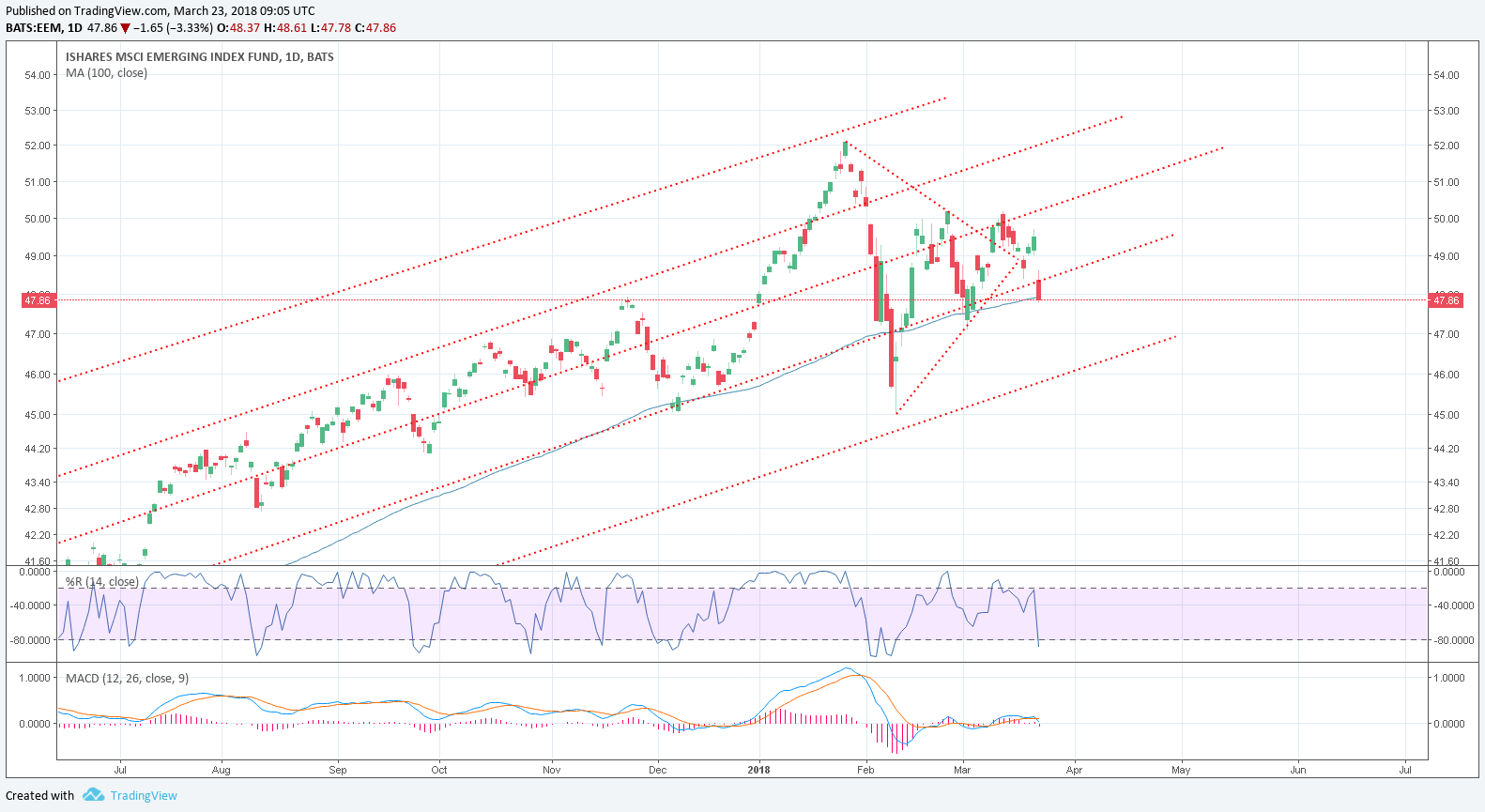Select the 'Published on TradingView.com' header line
This screenshot has height=812, width=1485.
(x=161, y=11)
